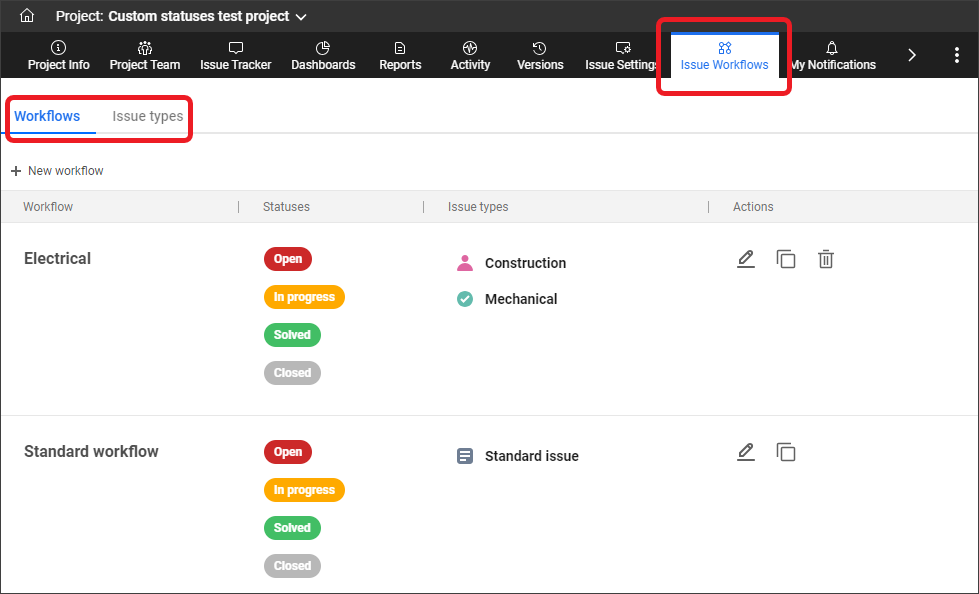Screen dimensions: 979x594
Task: Go to the Dashboards tab
Action: 323,56
